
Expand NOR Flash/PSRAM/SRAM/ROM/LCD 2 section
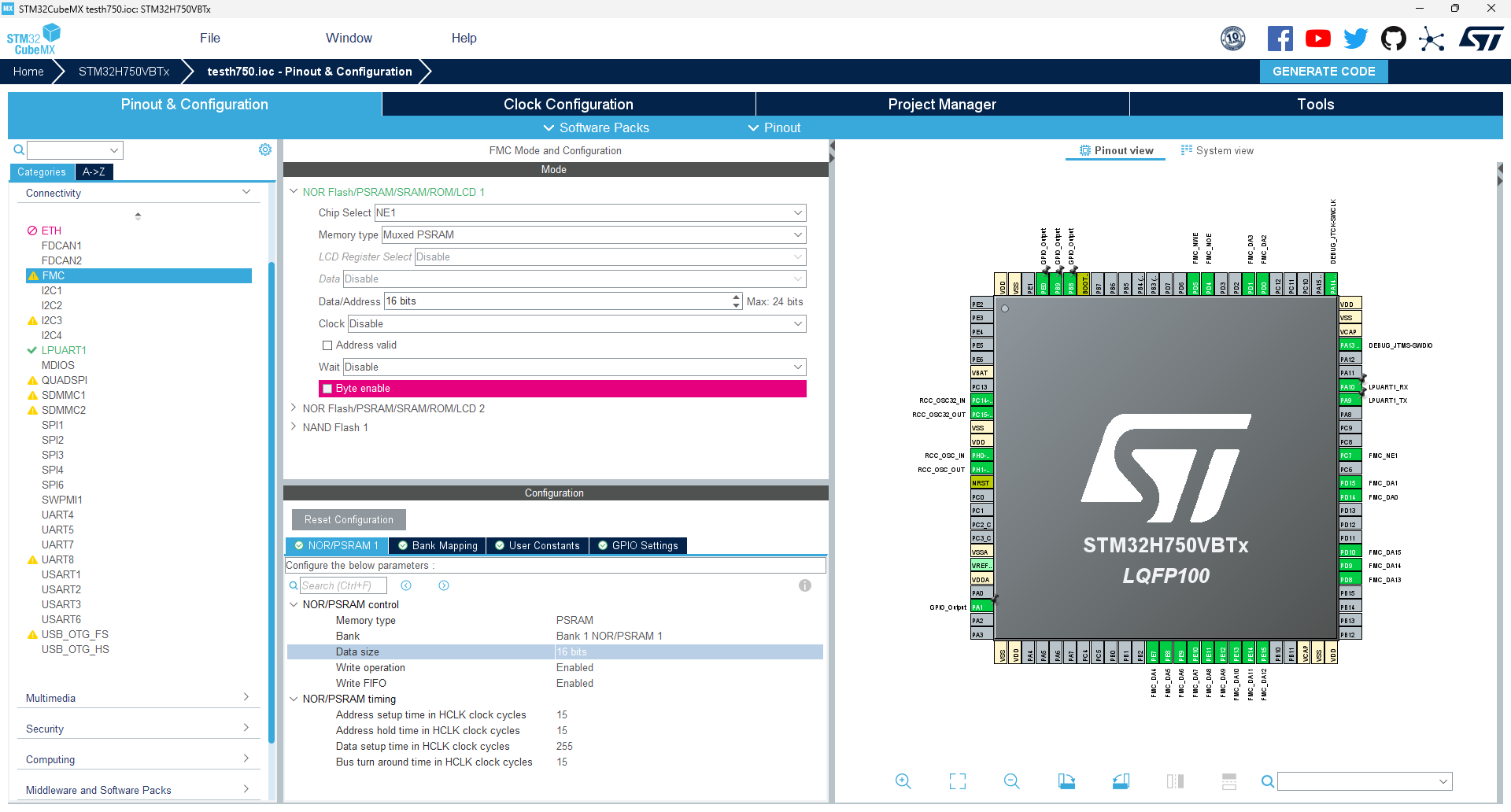[x=294, y=408]
